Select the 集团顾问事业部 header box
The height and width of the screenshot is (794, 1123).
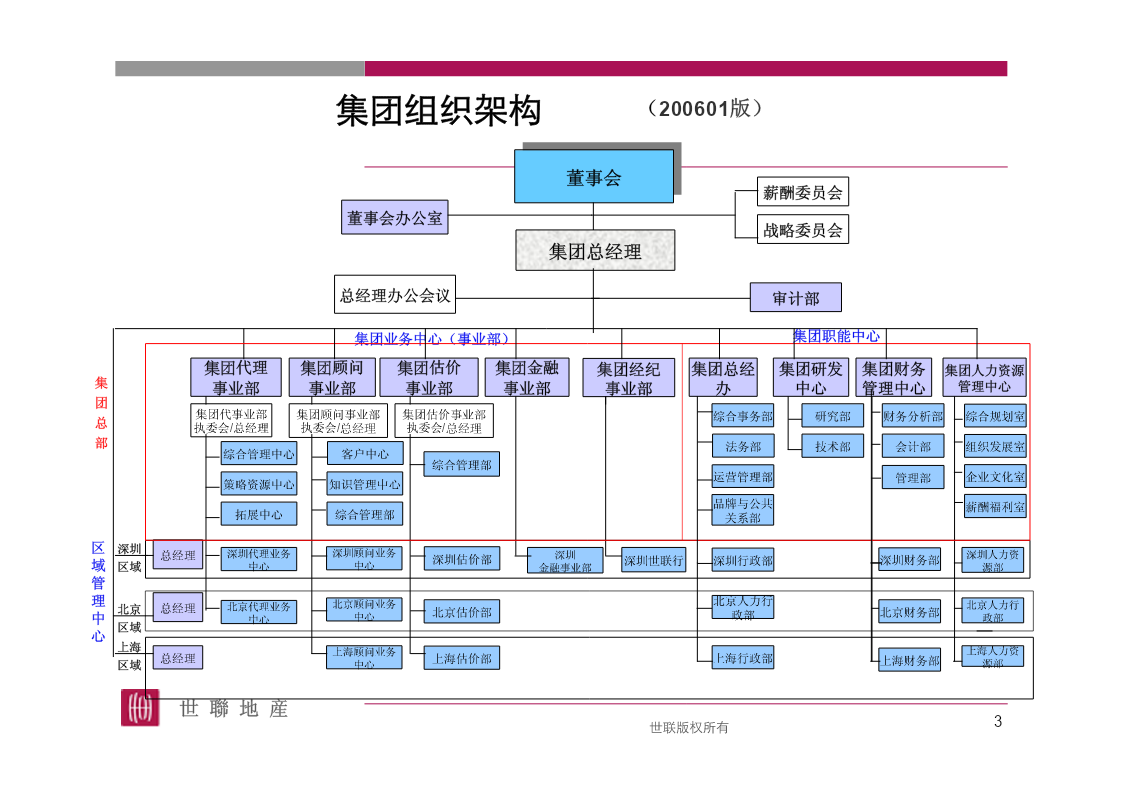tap(332, 377)
